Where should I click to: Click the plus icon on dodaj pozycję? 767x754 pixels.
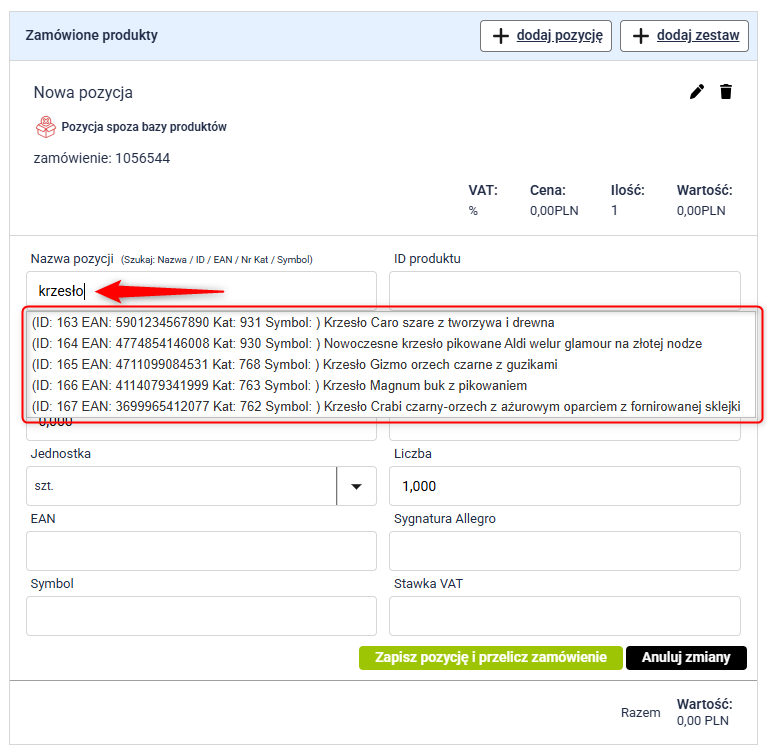[x=500, y=36]
